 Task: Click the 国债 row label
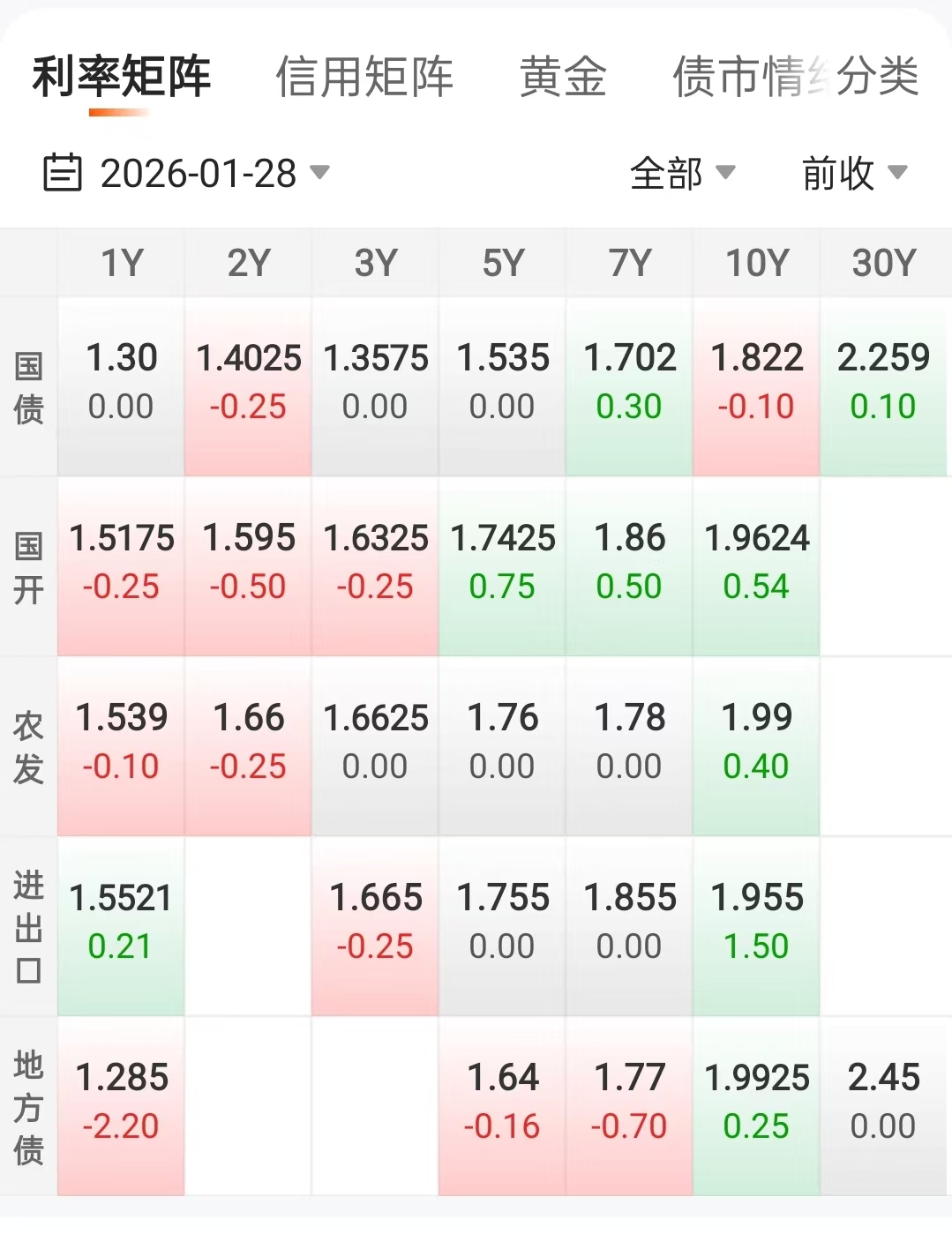click(29, 387)
